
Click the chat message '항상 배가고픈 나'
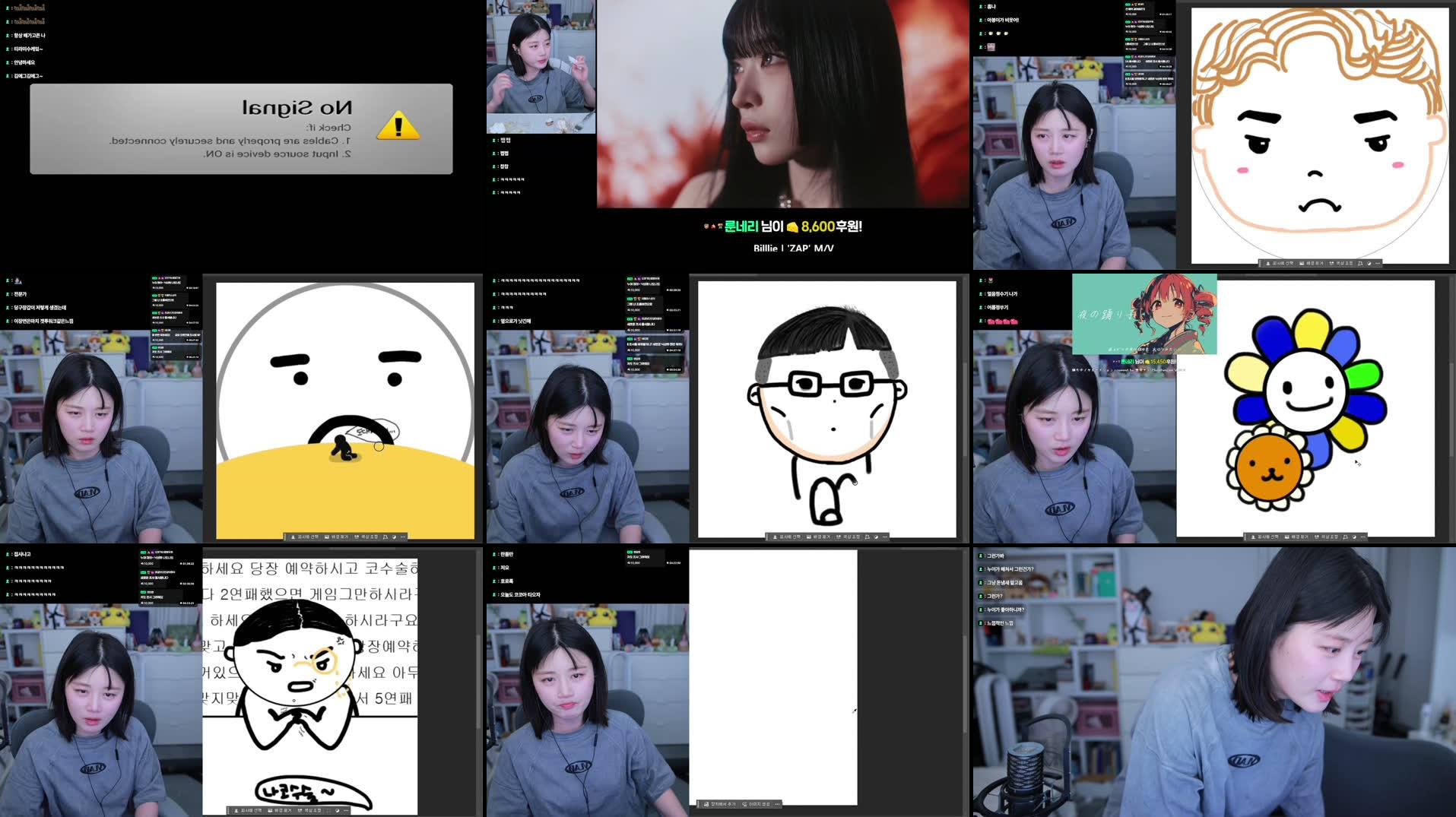pyautogui.click(x=30, y=35)
